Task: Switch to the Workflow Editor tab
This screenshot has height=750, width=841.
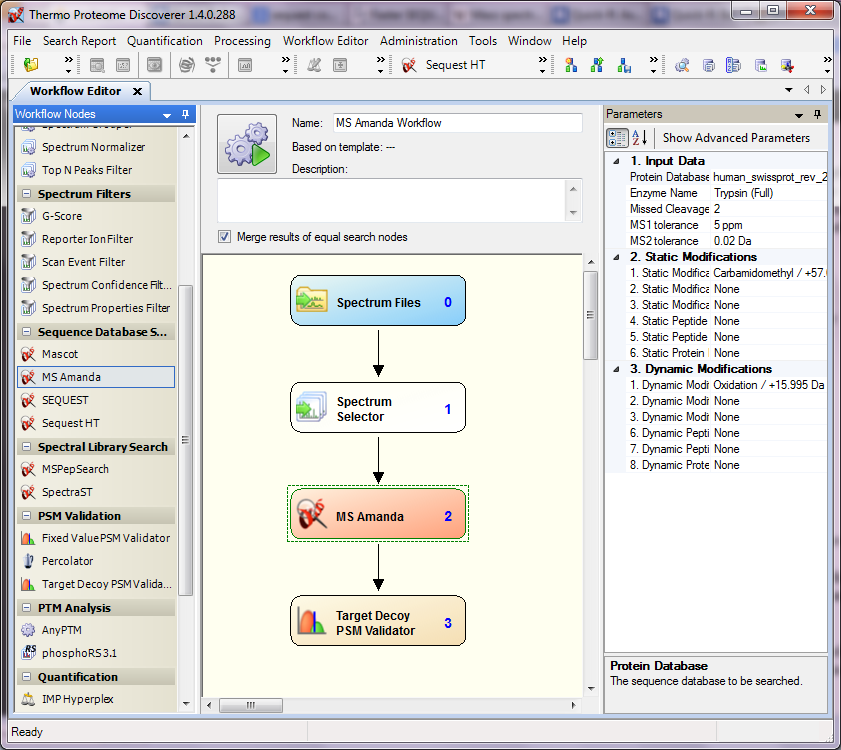Action: click(x=75, y=91)
